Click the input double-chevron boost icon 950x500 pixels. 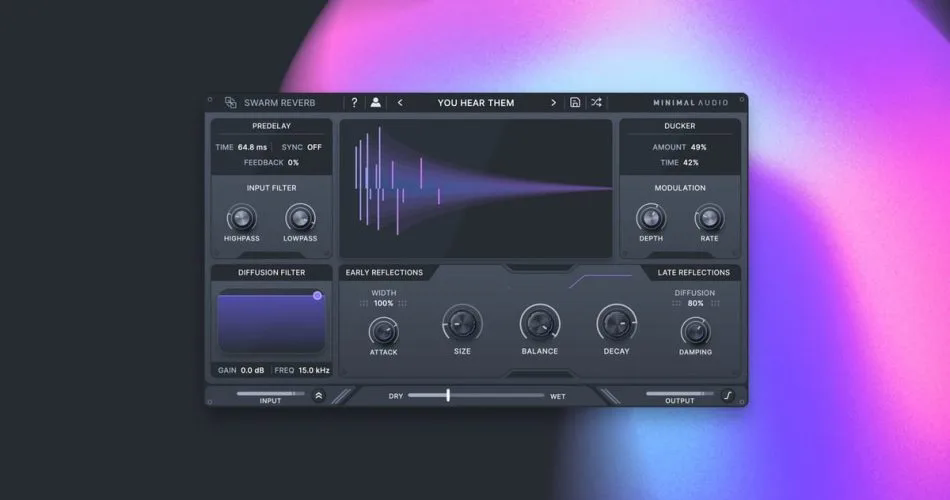pos(319,396)
